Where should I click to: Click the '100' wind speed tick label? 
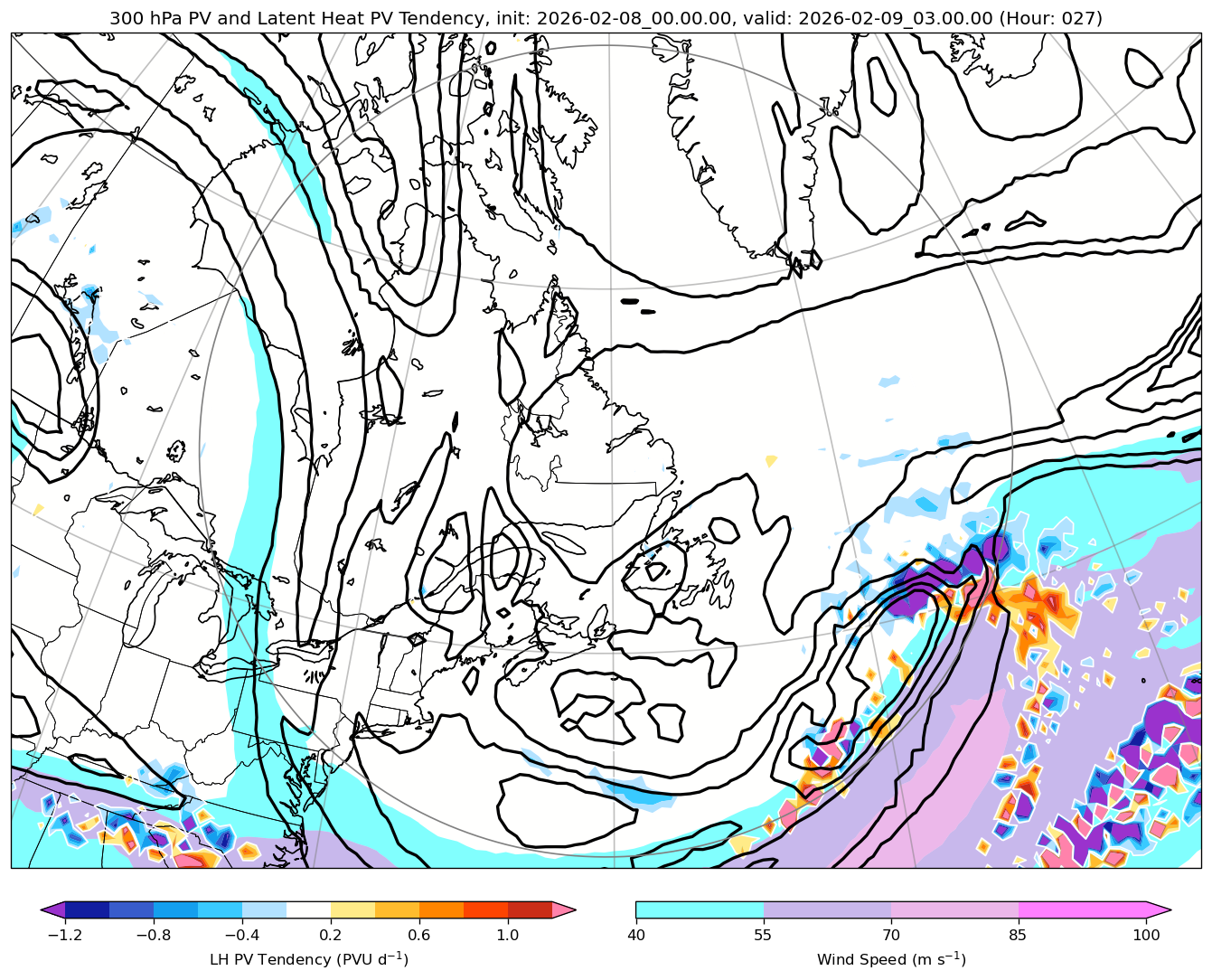coord(1146,935)
